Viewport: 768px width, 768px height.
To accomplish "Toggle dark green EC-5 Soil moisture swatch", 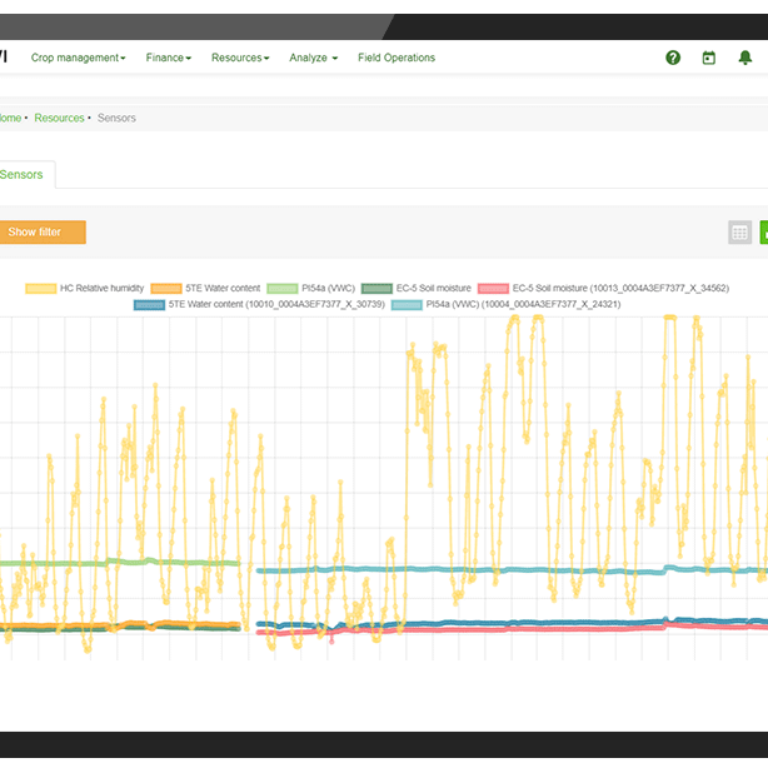I will pyautogui.click(x=377, y=288).
